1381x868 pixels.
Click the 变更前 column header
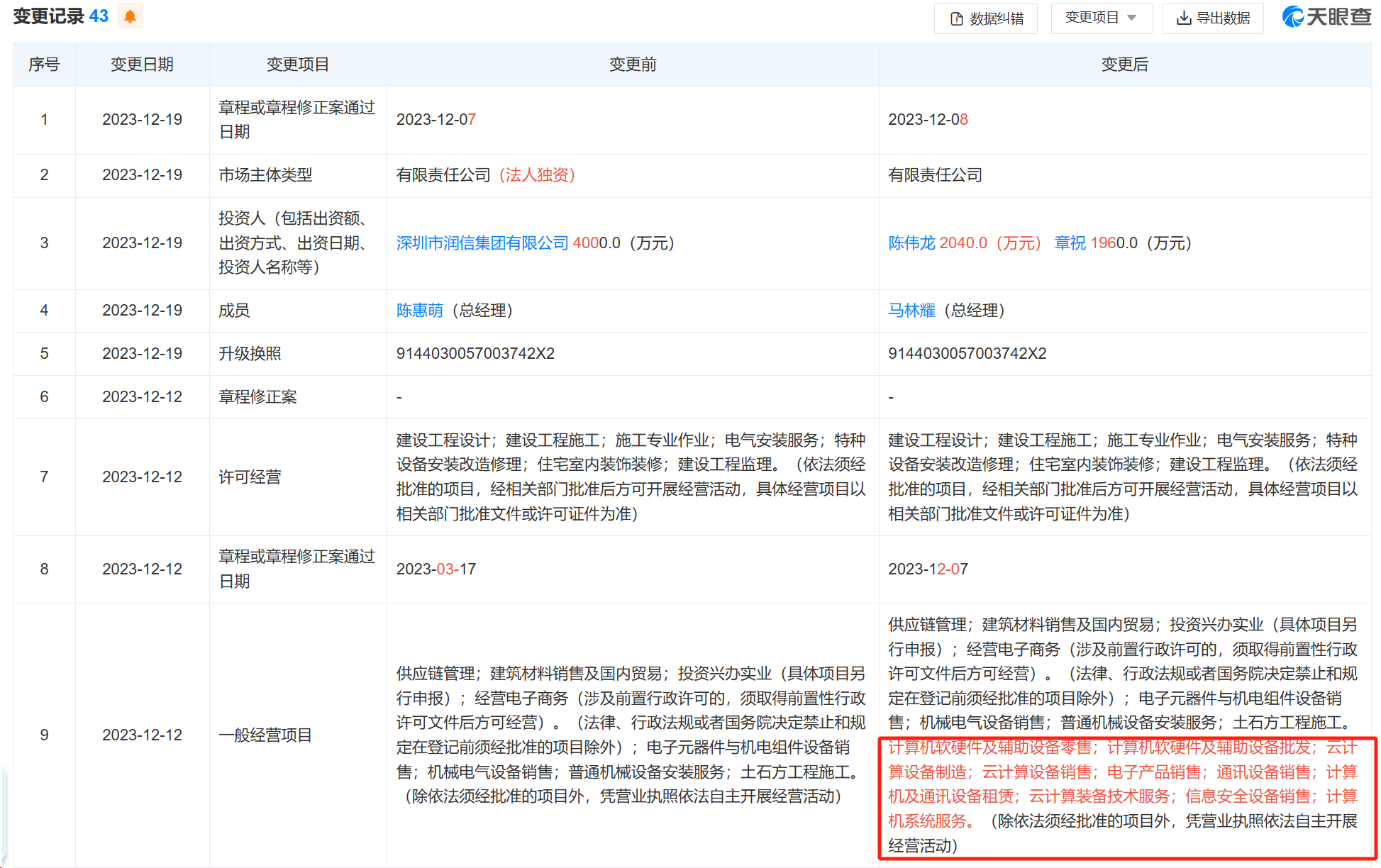632,65
